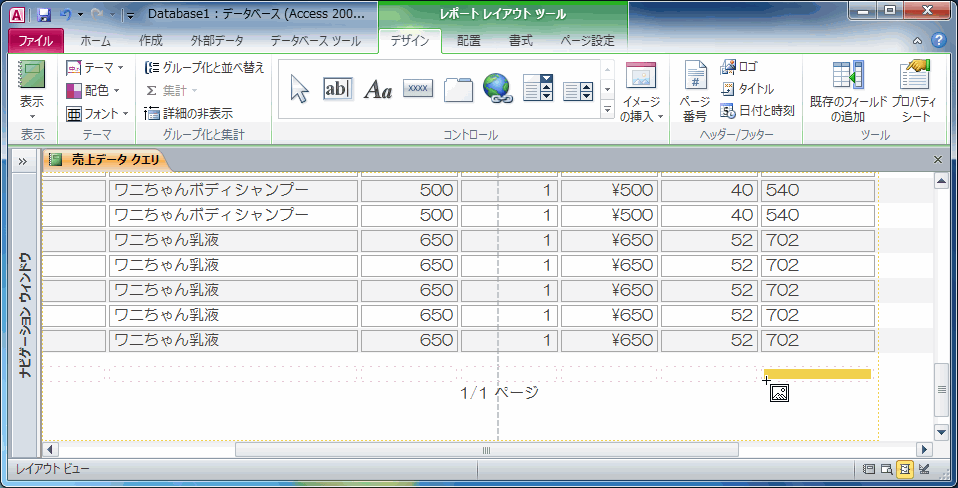This screenshot has height=488, width=958.
Task: Choose the Select pointer control
Action: (299, 89)
